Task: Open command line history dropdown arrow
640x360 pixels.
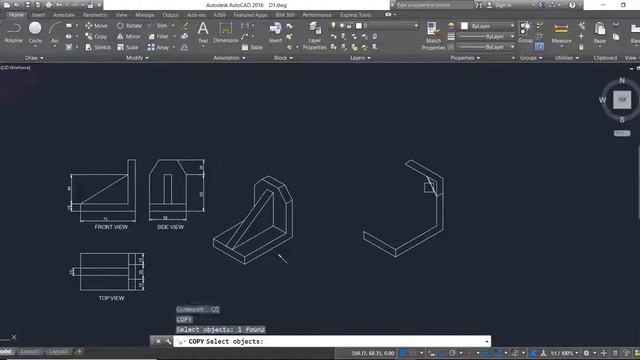Action: click(x=487, y=342)
